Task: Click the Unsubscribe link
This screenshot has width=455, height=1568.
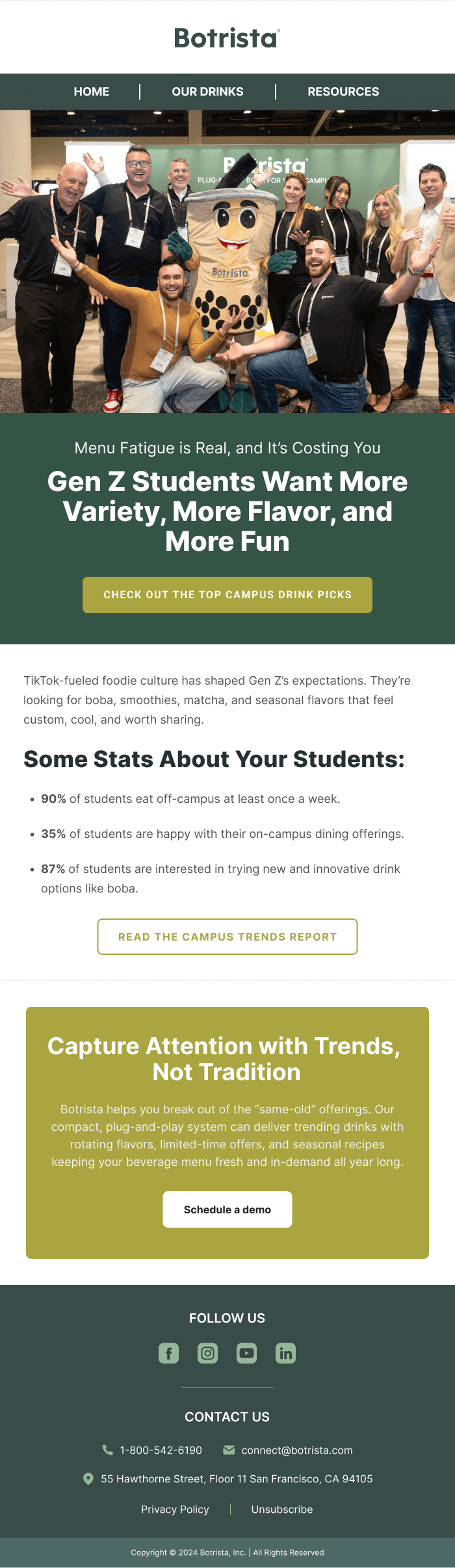Action: (282, 1509)
